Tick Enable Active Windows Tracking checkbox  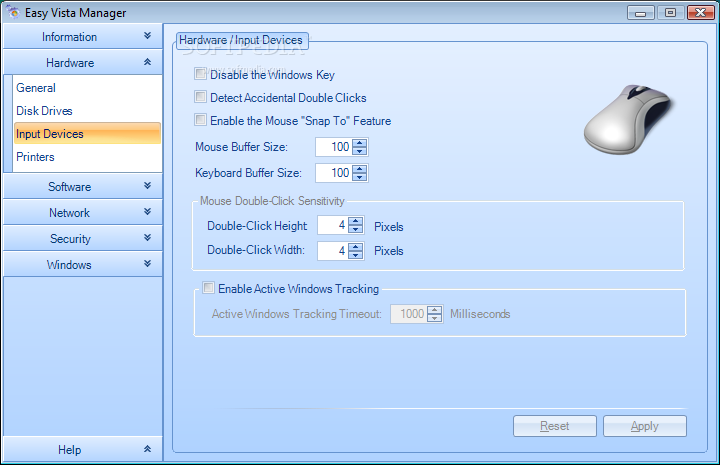208,288
